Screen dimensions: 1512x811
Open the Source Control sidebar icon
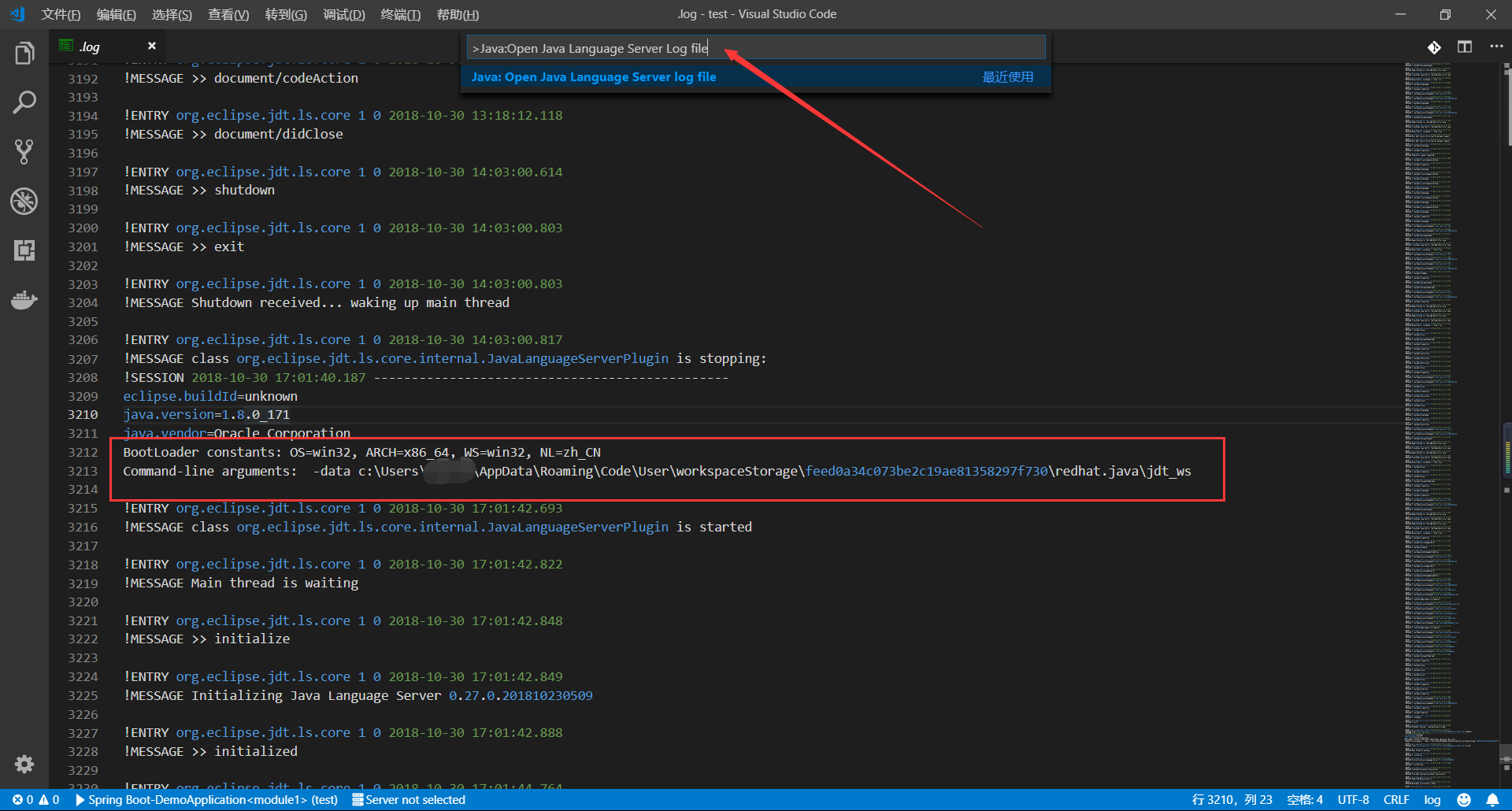[x=24, y=151]
